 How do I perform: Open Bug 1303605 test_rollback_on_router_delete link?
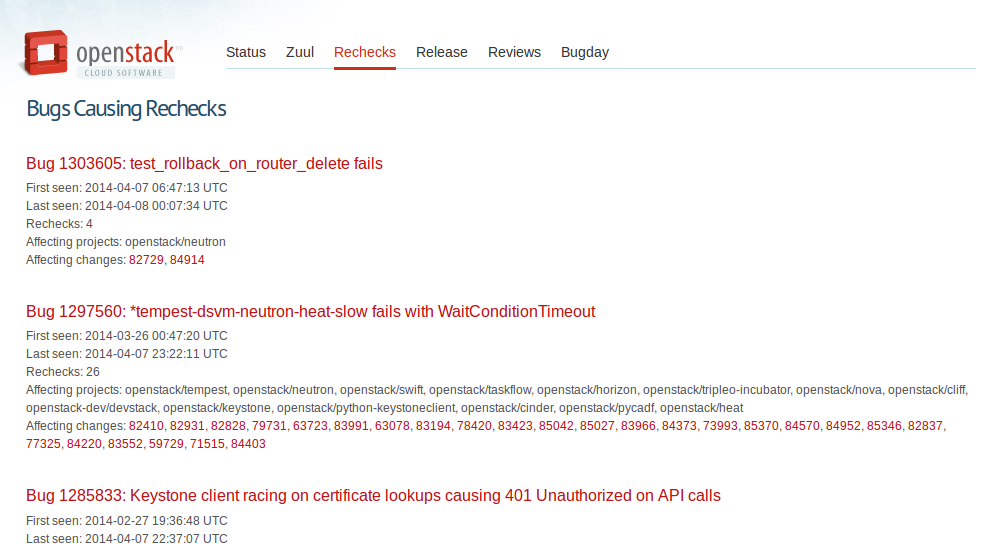(x=204, y=164)
